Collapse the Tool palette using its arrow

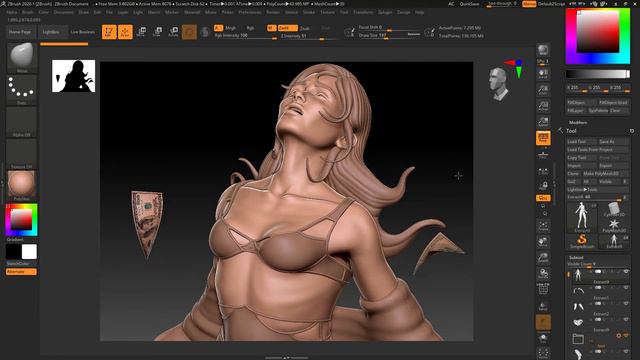coord(560,131)
